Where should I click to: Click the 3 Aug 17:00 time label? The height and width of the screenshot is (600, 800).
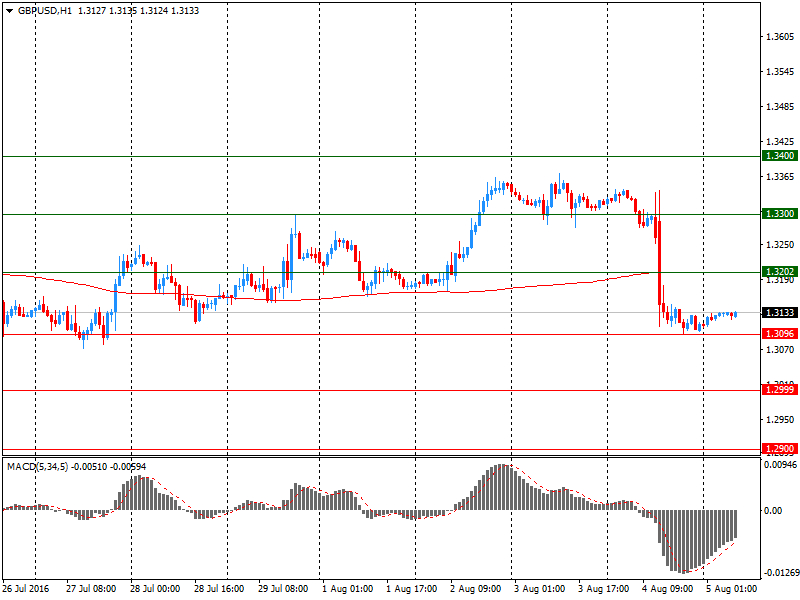pyautogui.click(x=604, y=589)
